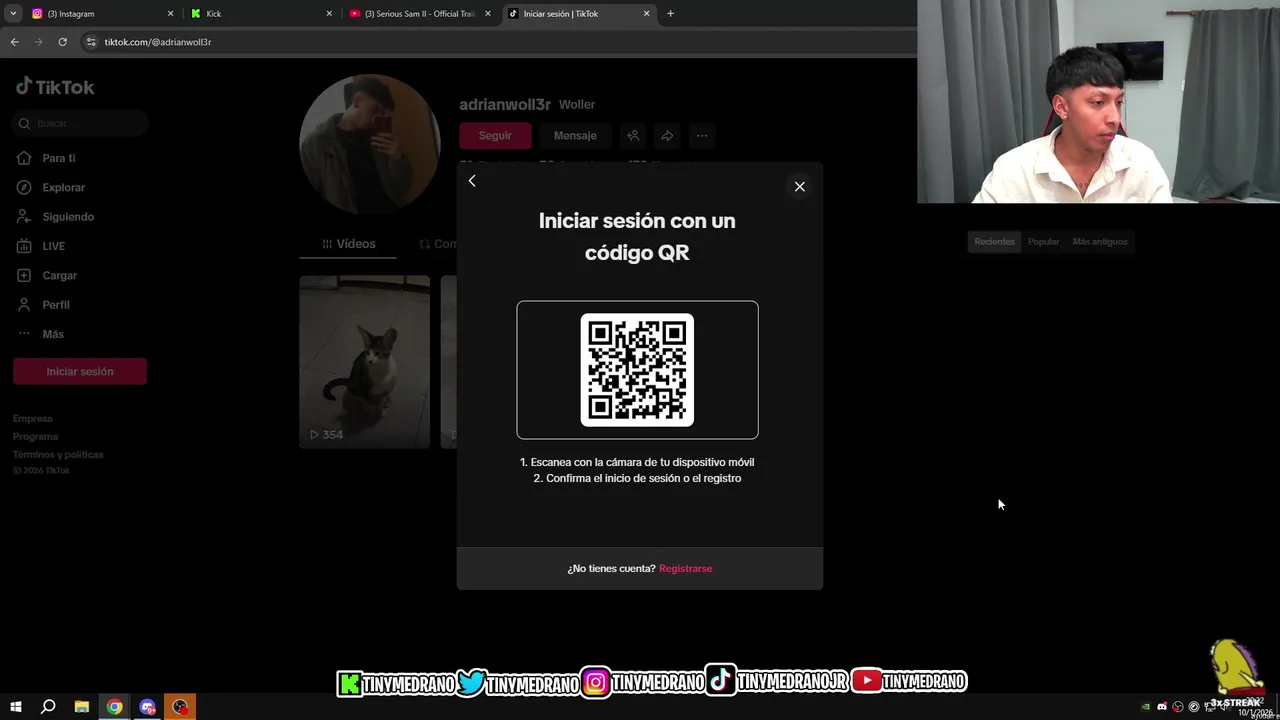Click the share arrow icon on profile
This screenshot has width=1280, height=720.
click(x=667, y=135)
